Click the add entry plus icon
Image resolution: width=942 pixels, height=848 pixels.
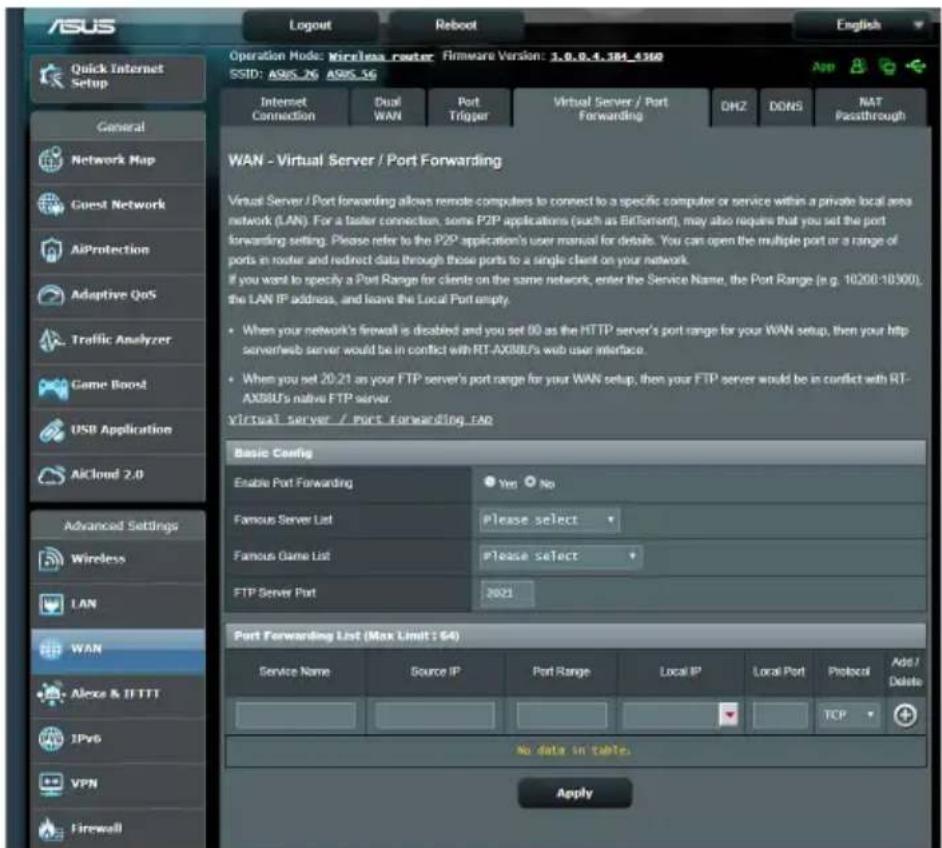(905, 715)
